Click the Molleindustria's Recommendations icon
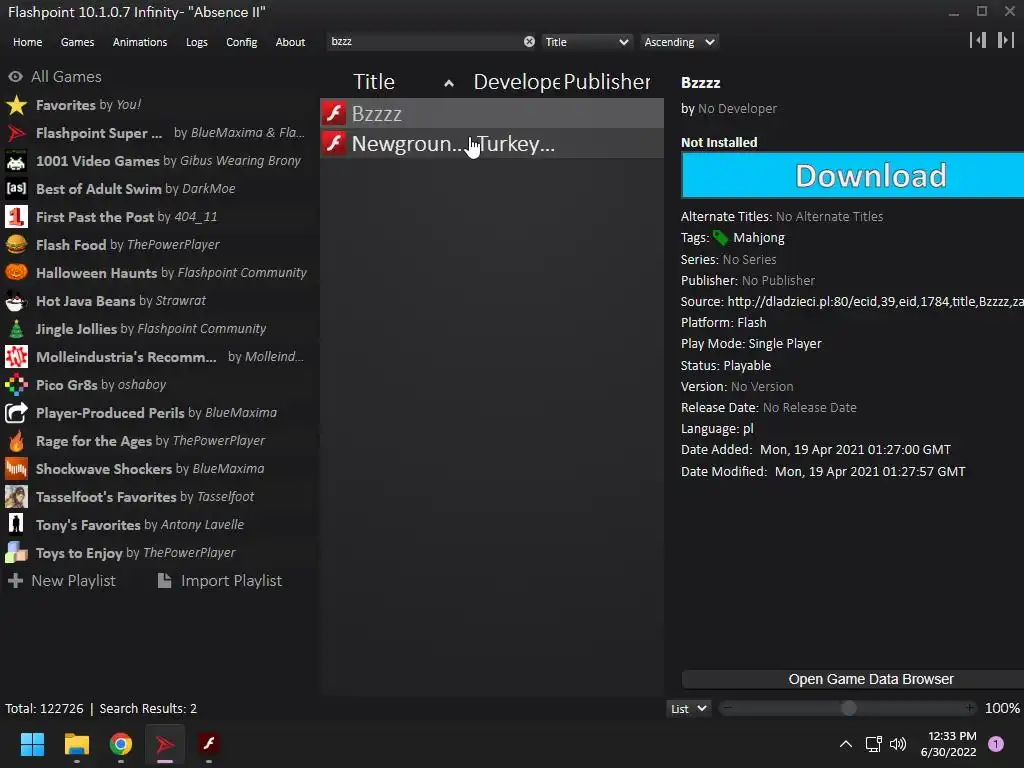The image size is (1024, 768). (16, 357)
